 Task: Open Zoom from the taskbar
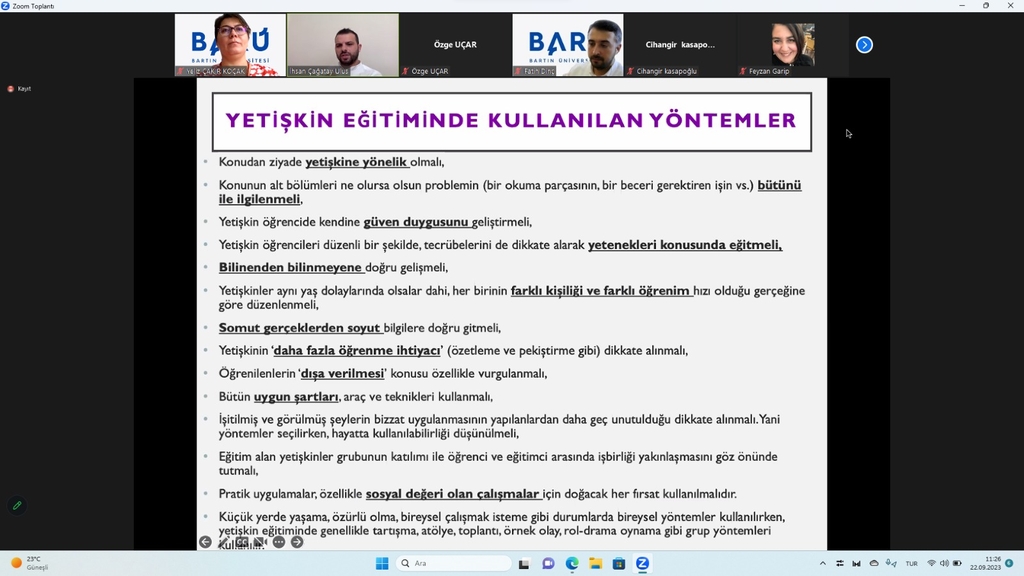[x=642, y=563]
